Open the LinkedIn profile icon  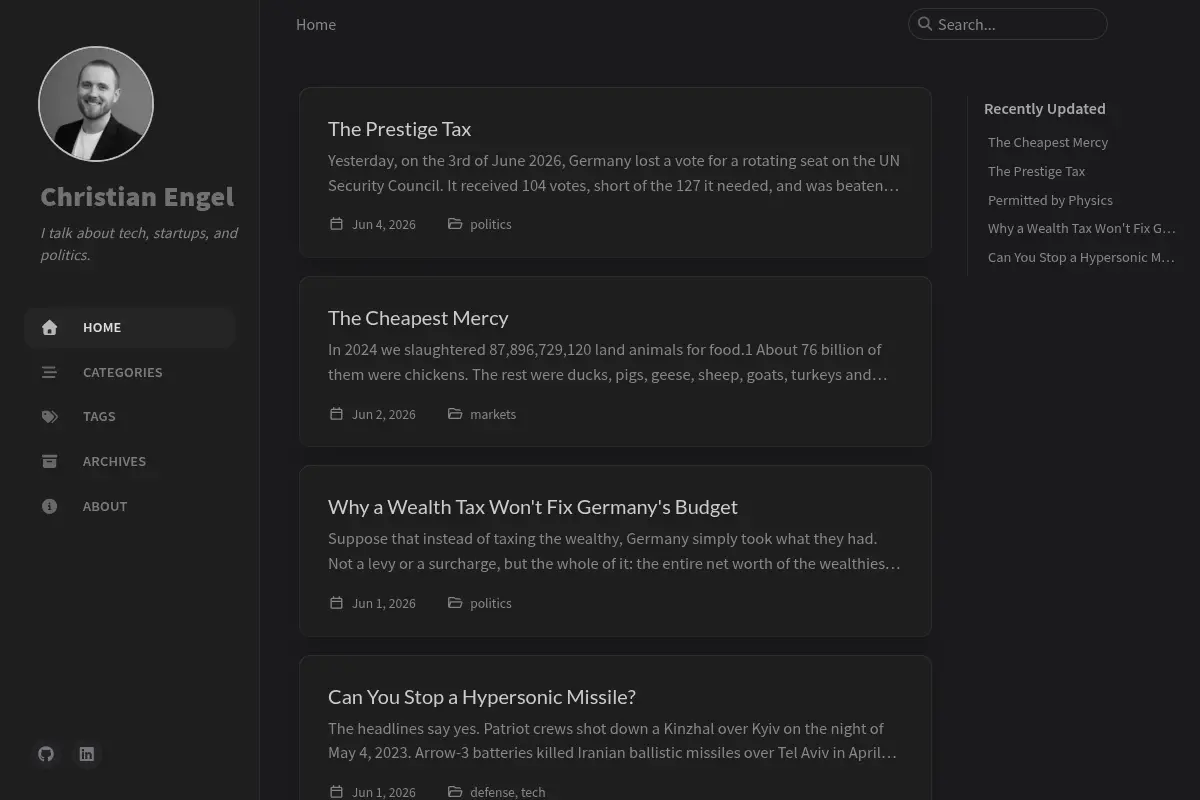click(x=87, y=754)
